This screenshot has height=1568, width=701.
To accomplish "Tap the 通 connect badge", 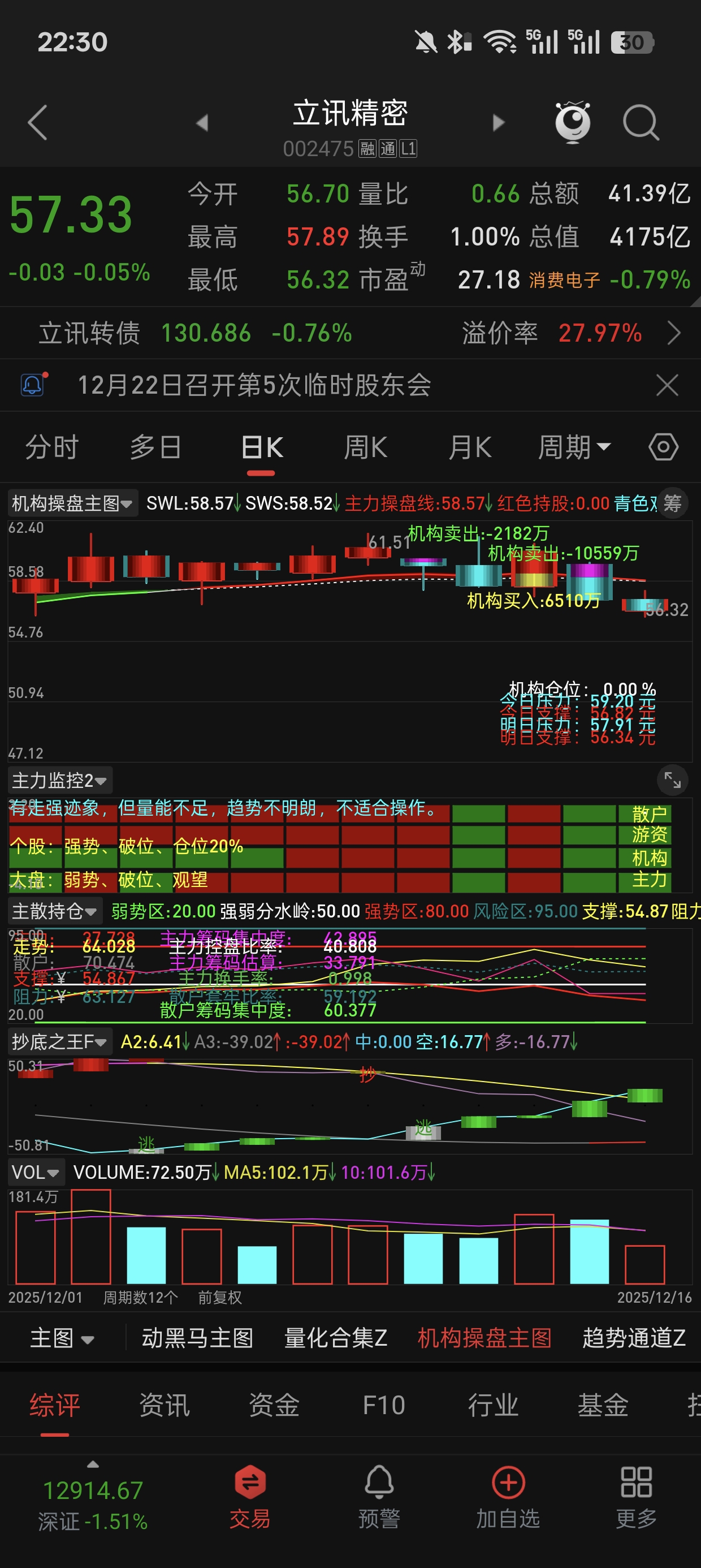I will [x=388, y=149].
